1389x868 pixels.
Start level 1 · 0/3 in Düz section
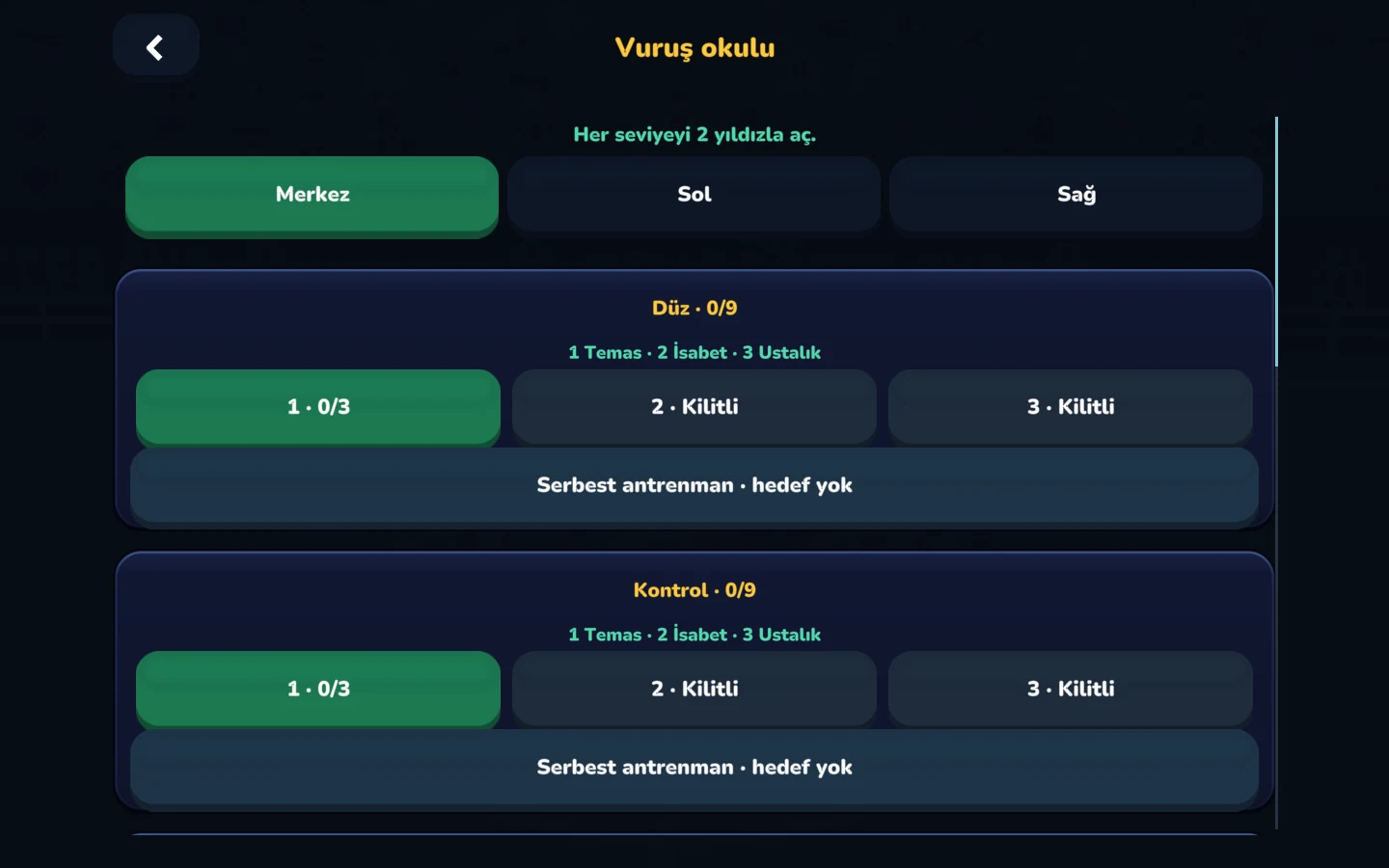(x=318, y=408)
